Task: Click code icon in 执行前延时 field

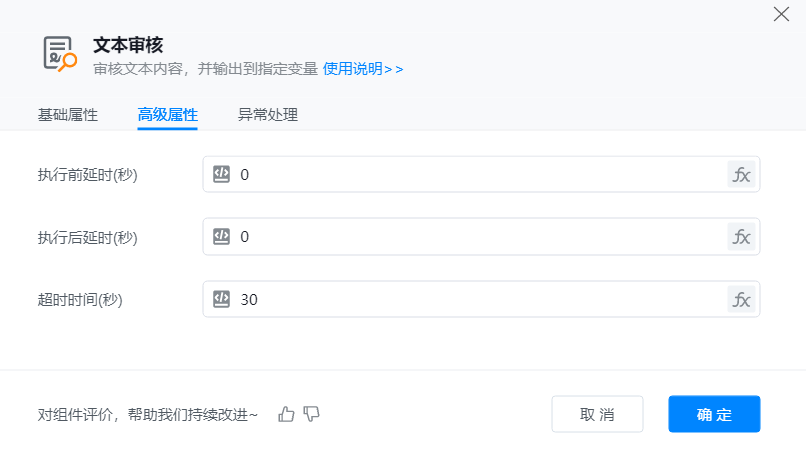Action: 222,175
